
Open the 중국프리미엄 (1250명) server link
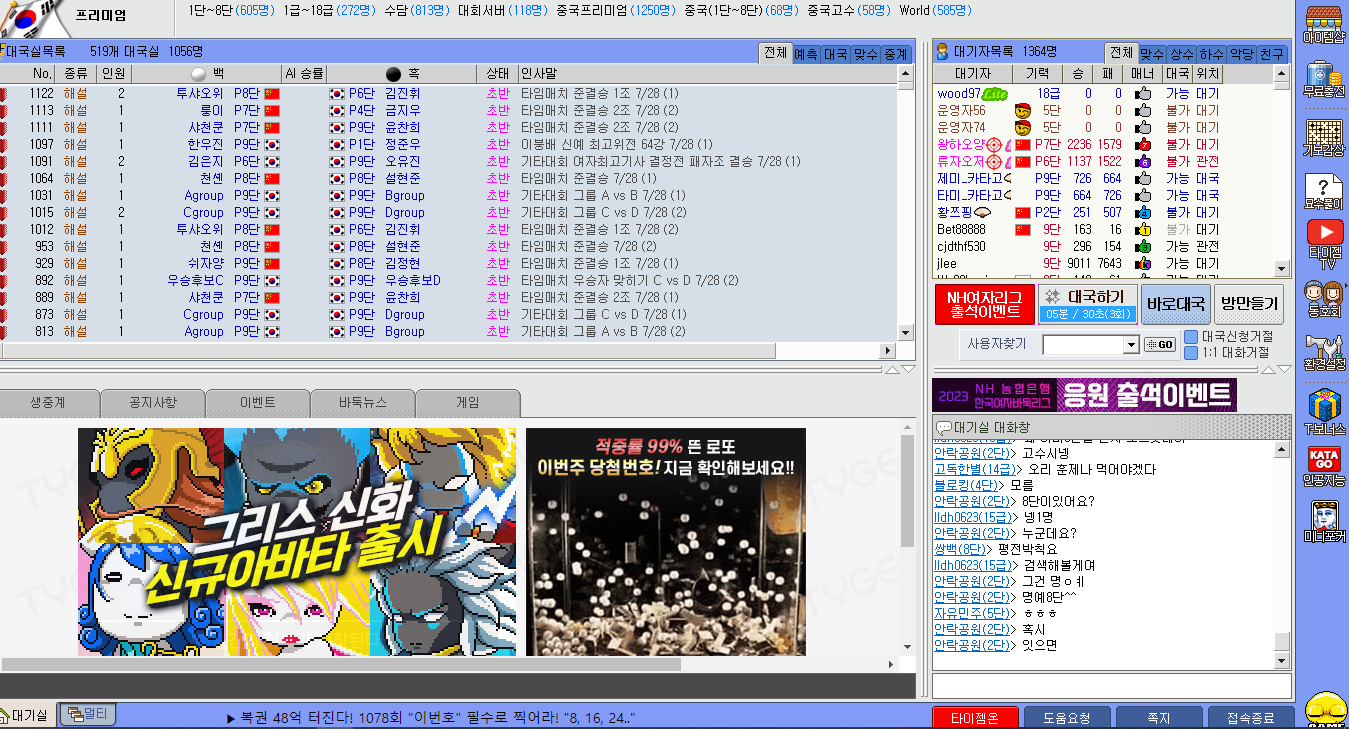point(618,10)
